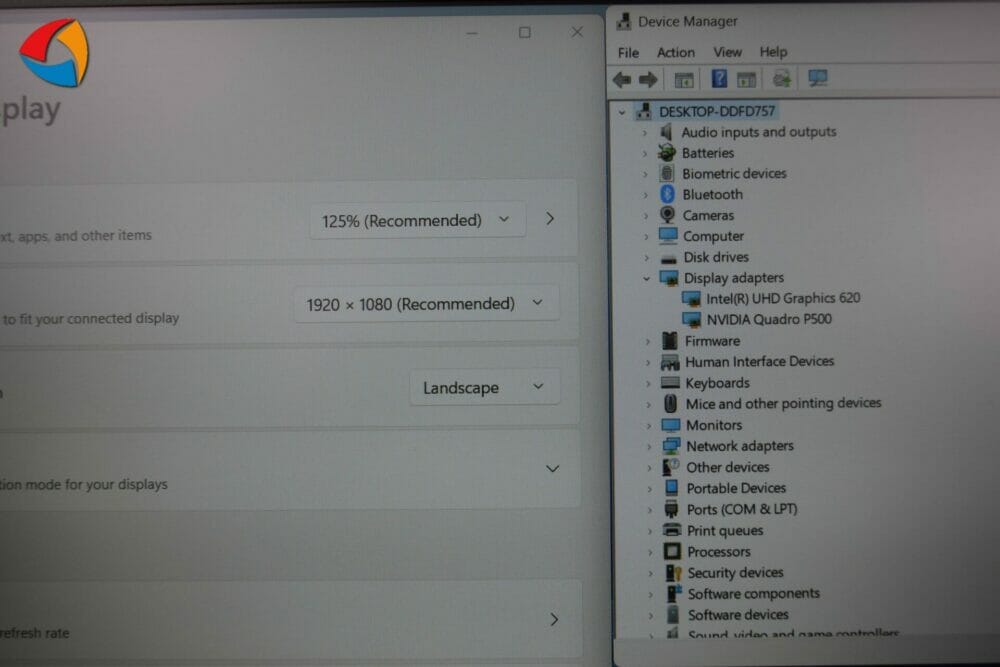Select the Software devices entry
Viewport: 1000px width, 667px height.
tap(738, 614)
